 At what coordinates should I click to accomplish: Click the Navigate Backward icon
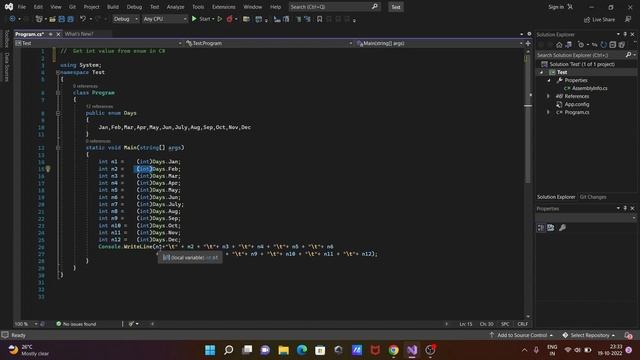tap(12, 19)
